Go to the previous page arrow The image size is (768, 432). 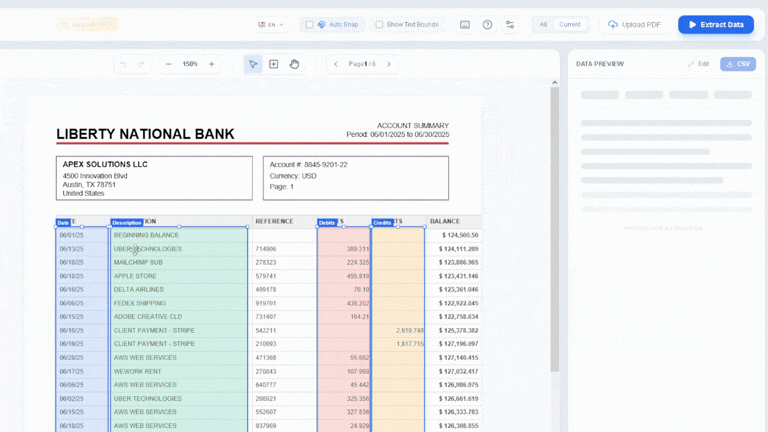(335, 64)
